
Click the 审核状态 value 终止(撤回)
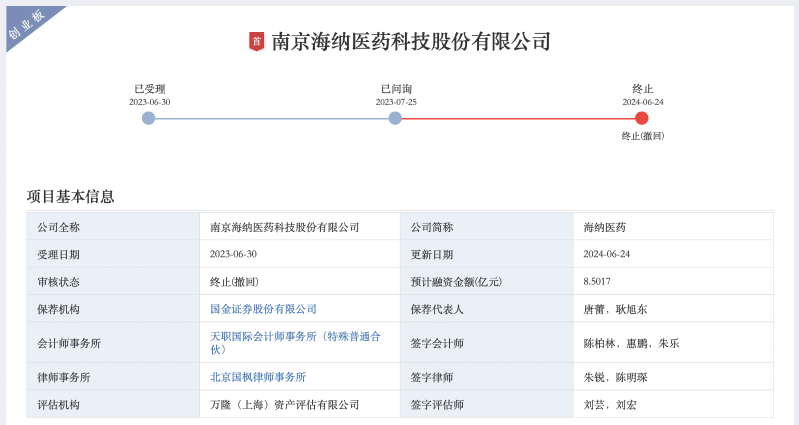[234, 282]
